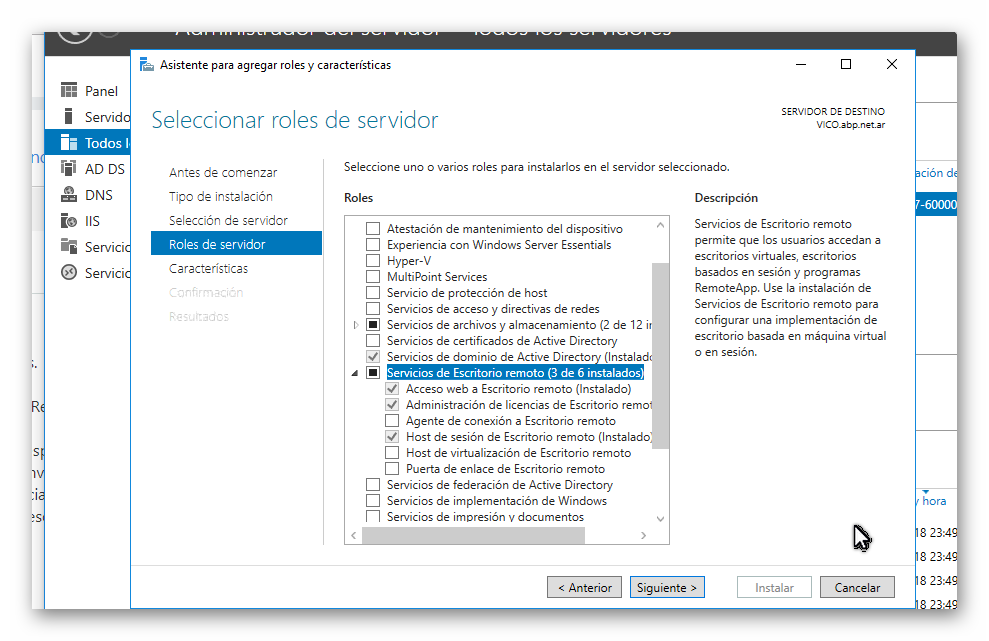The image size is (989, 641).
Task: Expand Servicios de archivos y almacenamiento node
Action: [x=356, y=325]
